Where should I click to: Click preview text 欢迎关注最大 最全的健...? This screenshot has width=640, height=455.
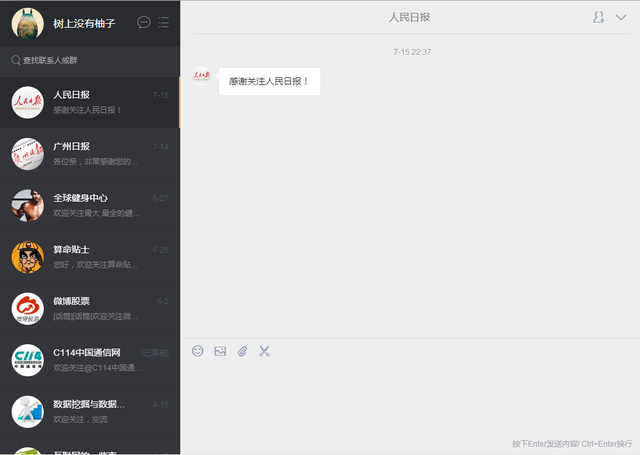coord(96,213)
